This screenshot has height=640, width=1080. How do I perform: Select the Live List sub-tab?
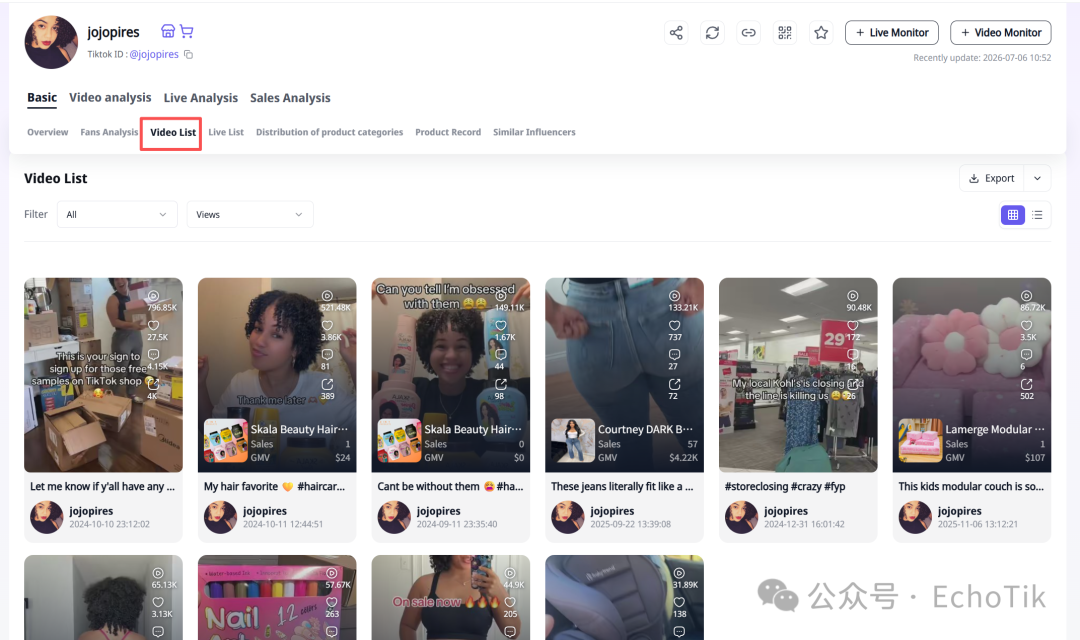226,132
